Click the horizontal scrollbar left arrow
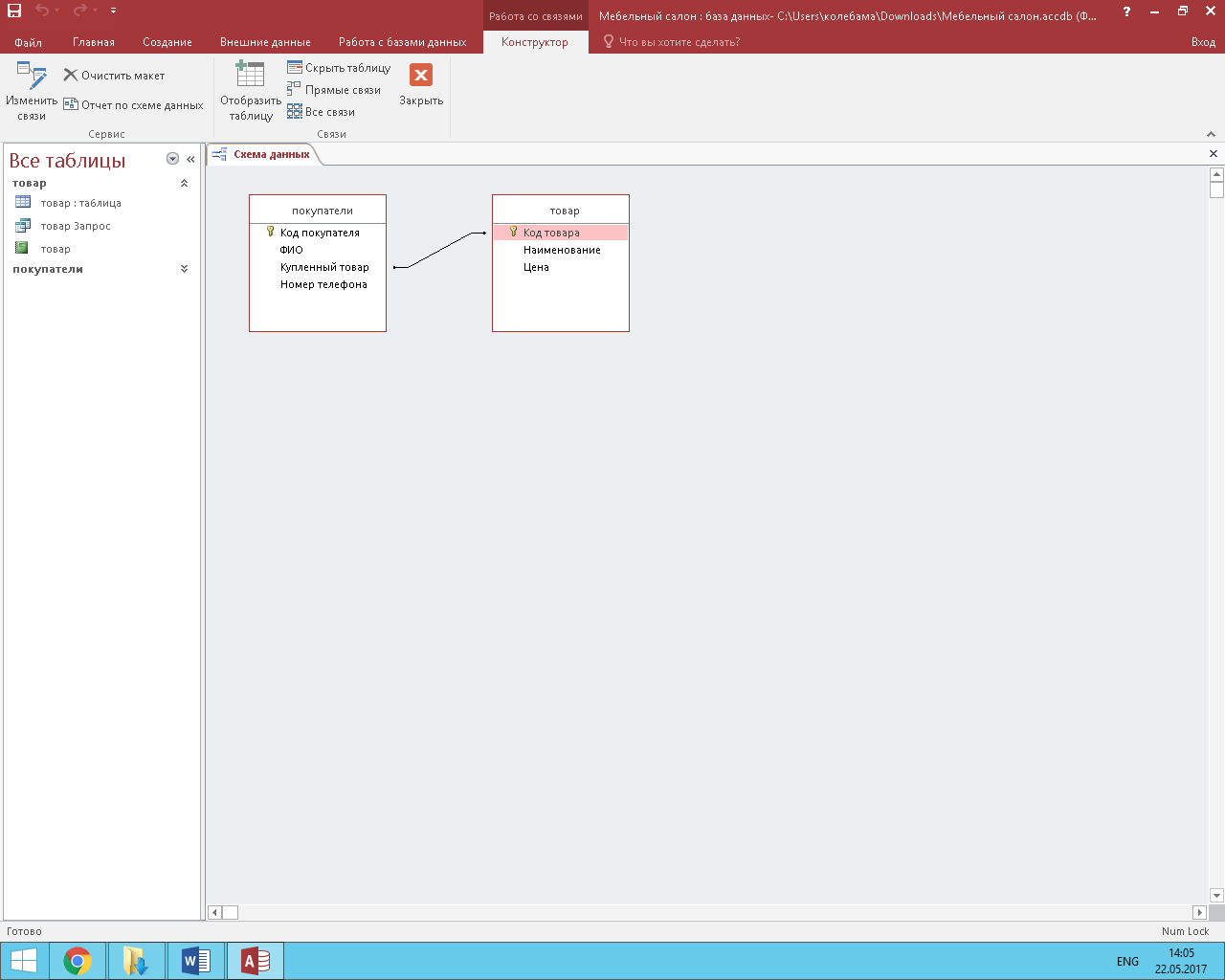 click(215, 912)
